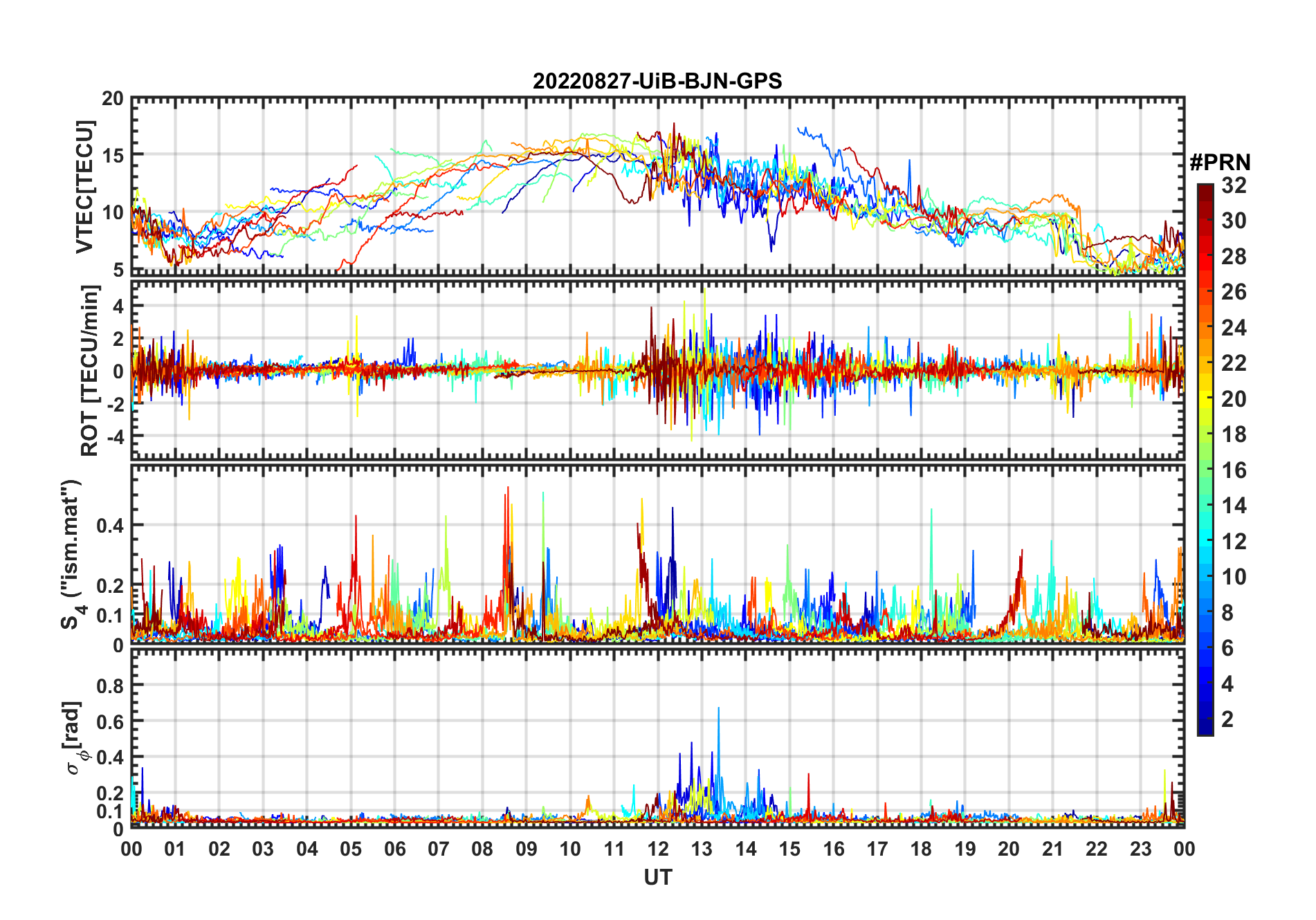The width and height of the screenshot is (1316, 920).
Task: Click sigma phi y-axis tick label 0.6
Action: point(109,721)
